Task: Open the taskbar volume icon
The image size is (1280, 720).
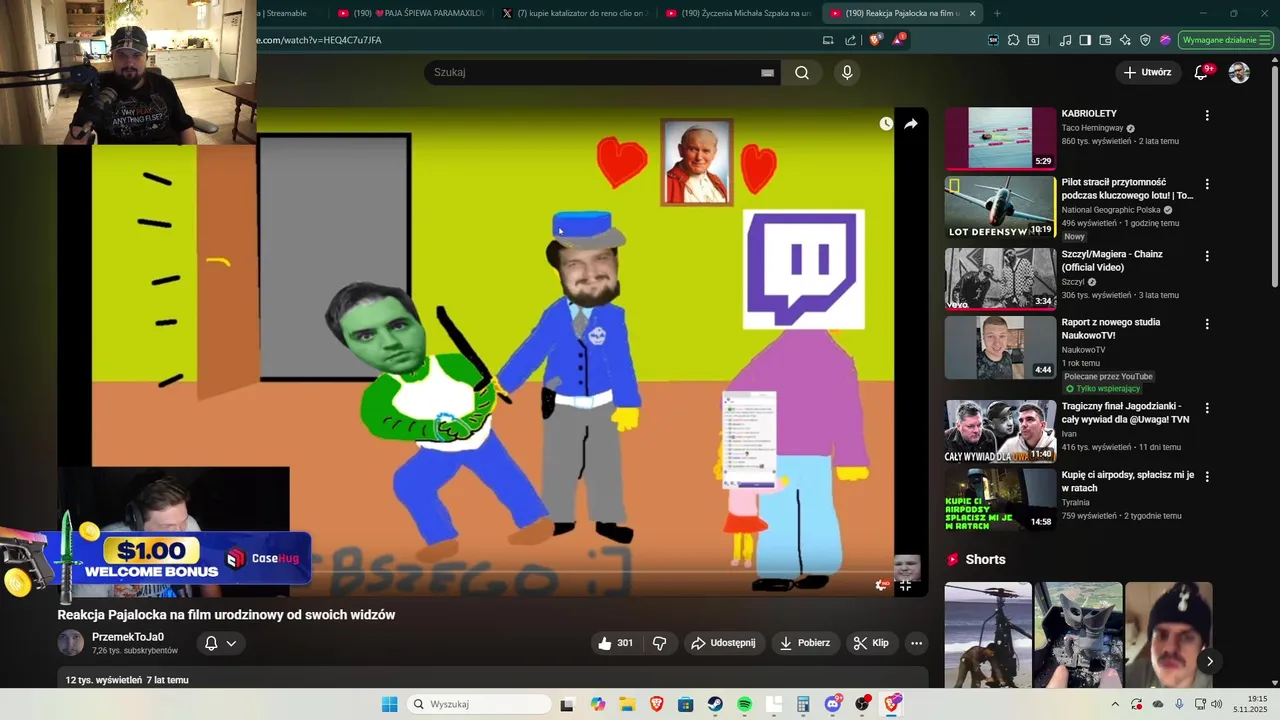Action: [x=1216, y=704]
